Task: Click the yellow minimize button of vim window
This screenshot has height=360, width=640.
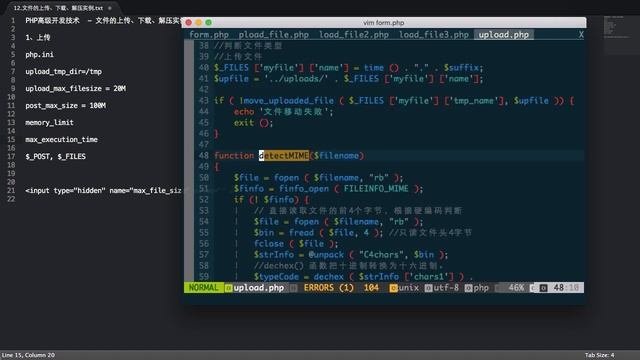Action: click(198, 22)
